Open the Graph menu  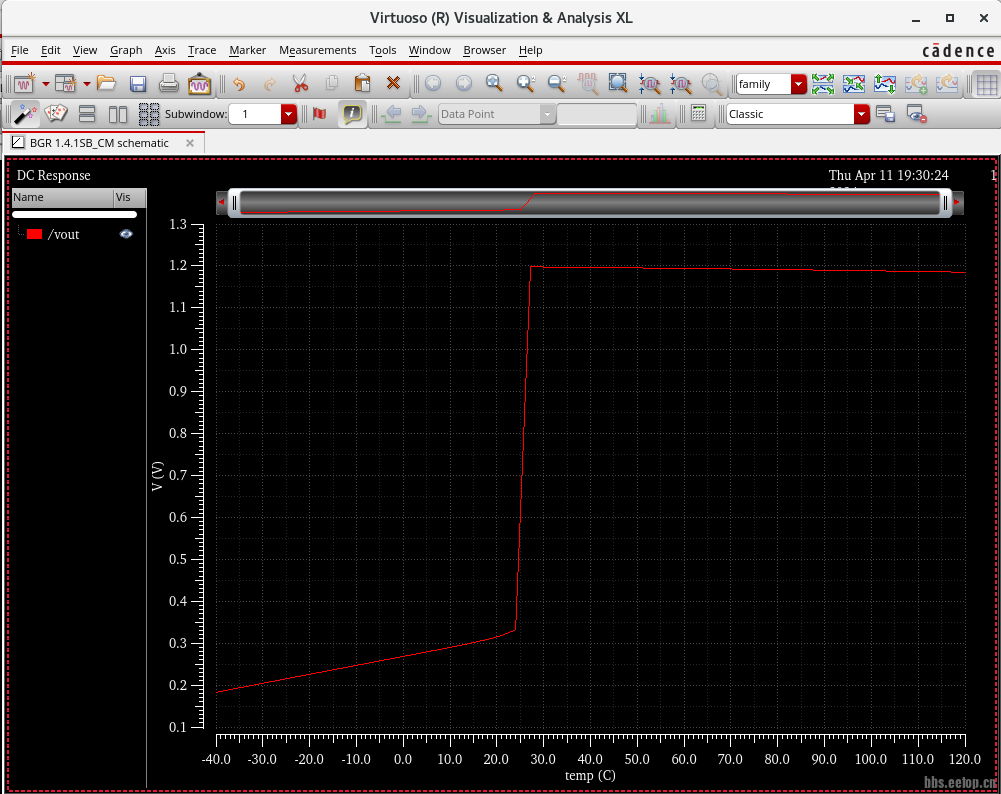point(126,50)
